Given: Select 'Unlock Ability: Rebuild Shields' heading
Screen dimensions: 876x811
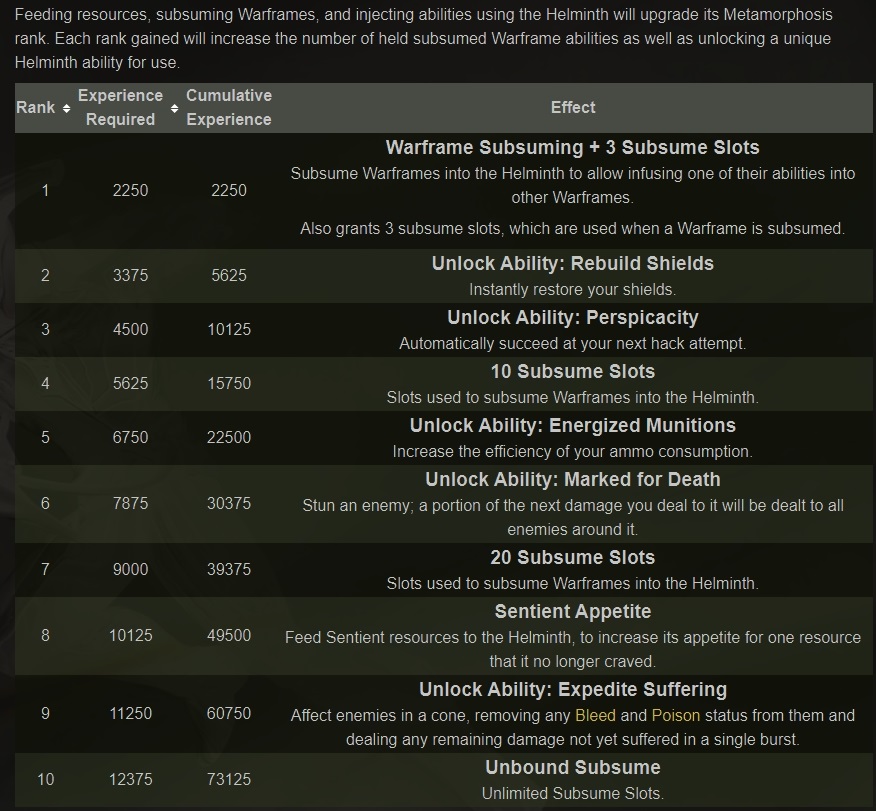Looking at the screenshot, I should pos(573,263).
